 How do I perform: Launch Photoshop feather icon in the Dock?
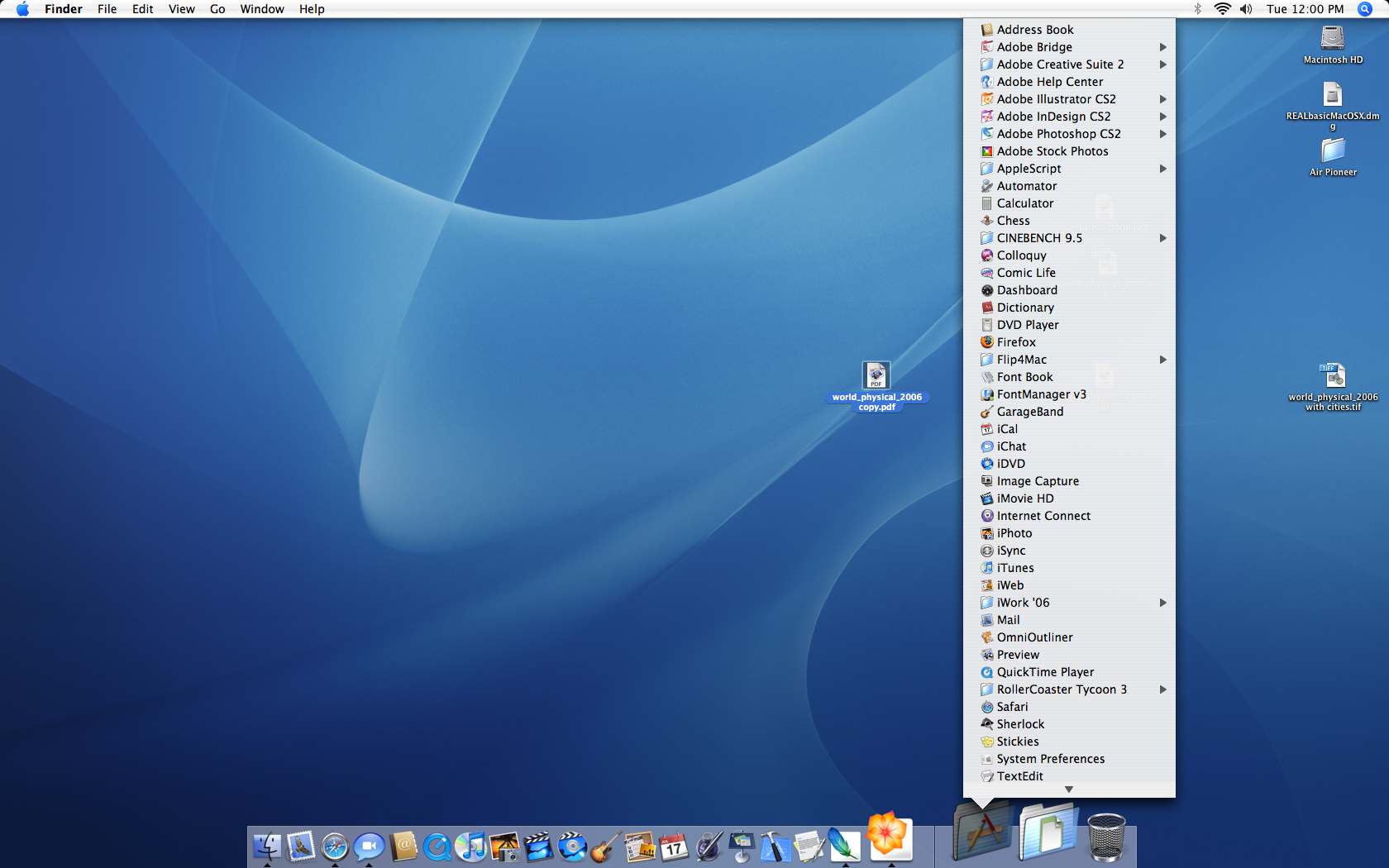click(x=844, y=847)
